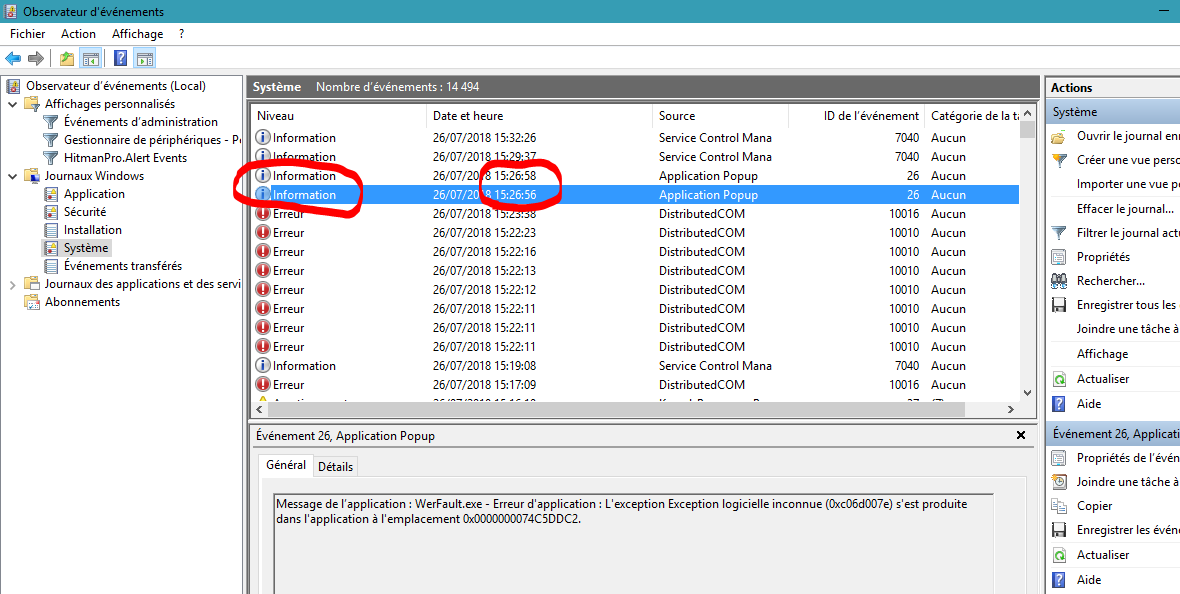Sort by Date et heure column header

(540, 116)
